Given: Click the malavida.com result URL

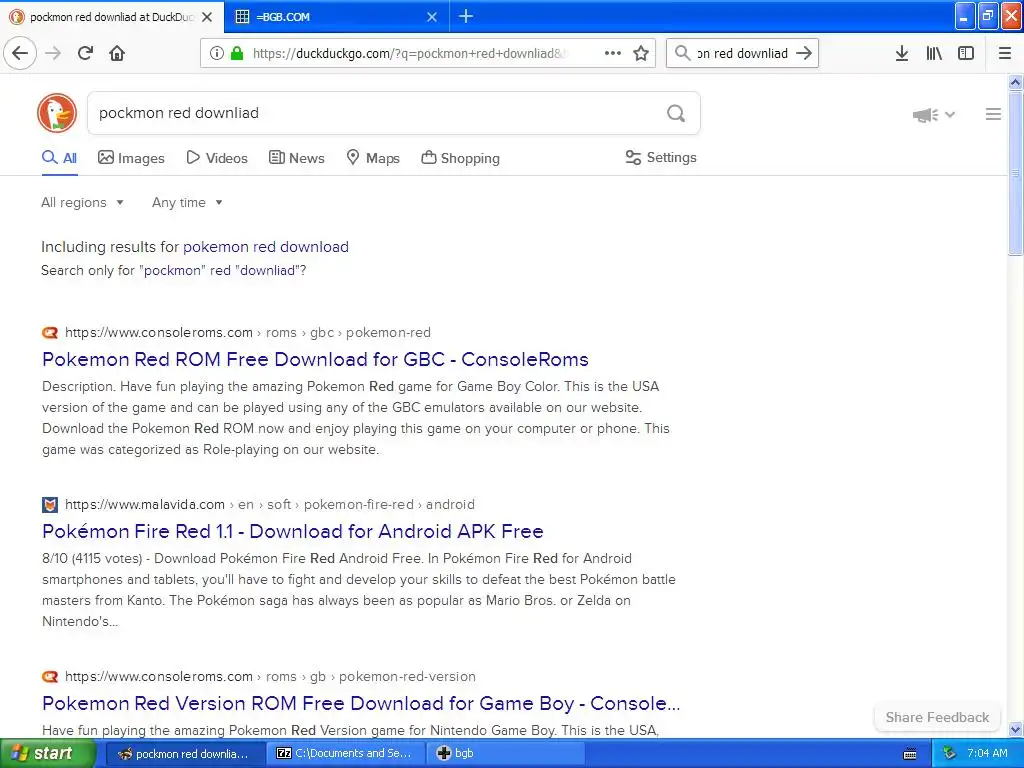Looking at the screenshot, I should (270, 504).
